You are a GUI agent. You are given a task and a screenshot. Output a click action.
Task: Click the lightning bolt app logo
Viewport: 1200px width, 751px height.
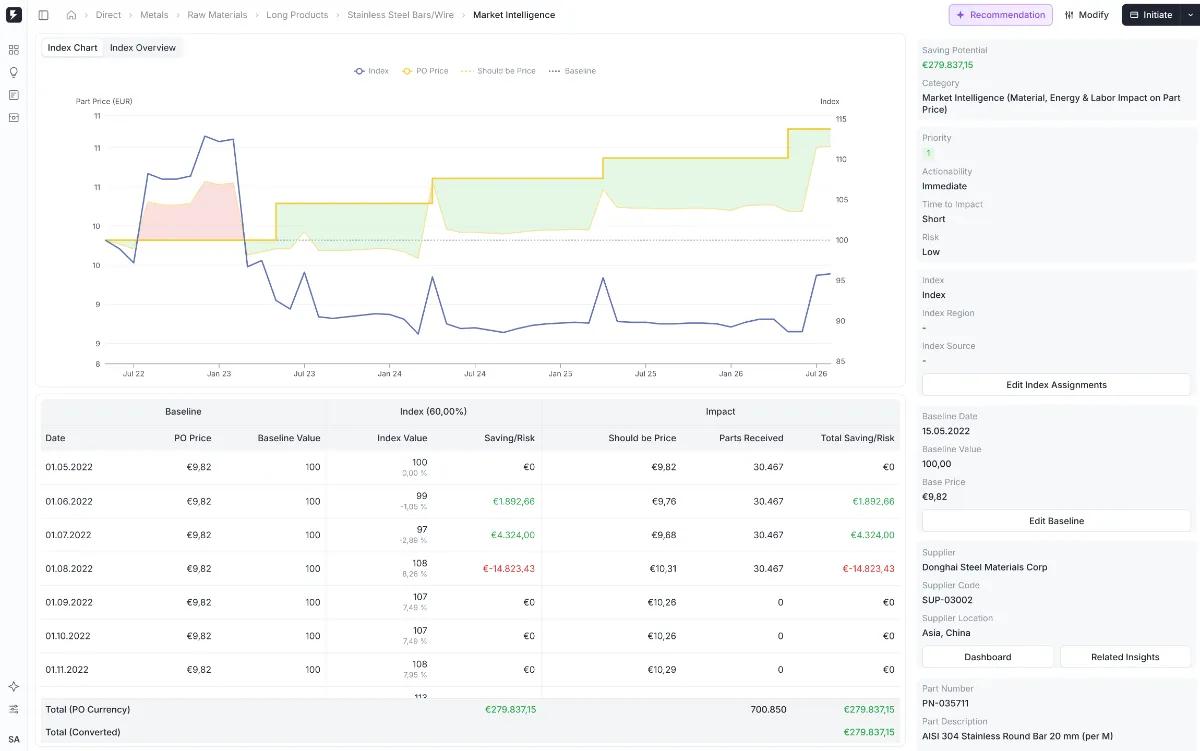pyautogui.click(x=14, y=15)
